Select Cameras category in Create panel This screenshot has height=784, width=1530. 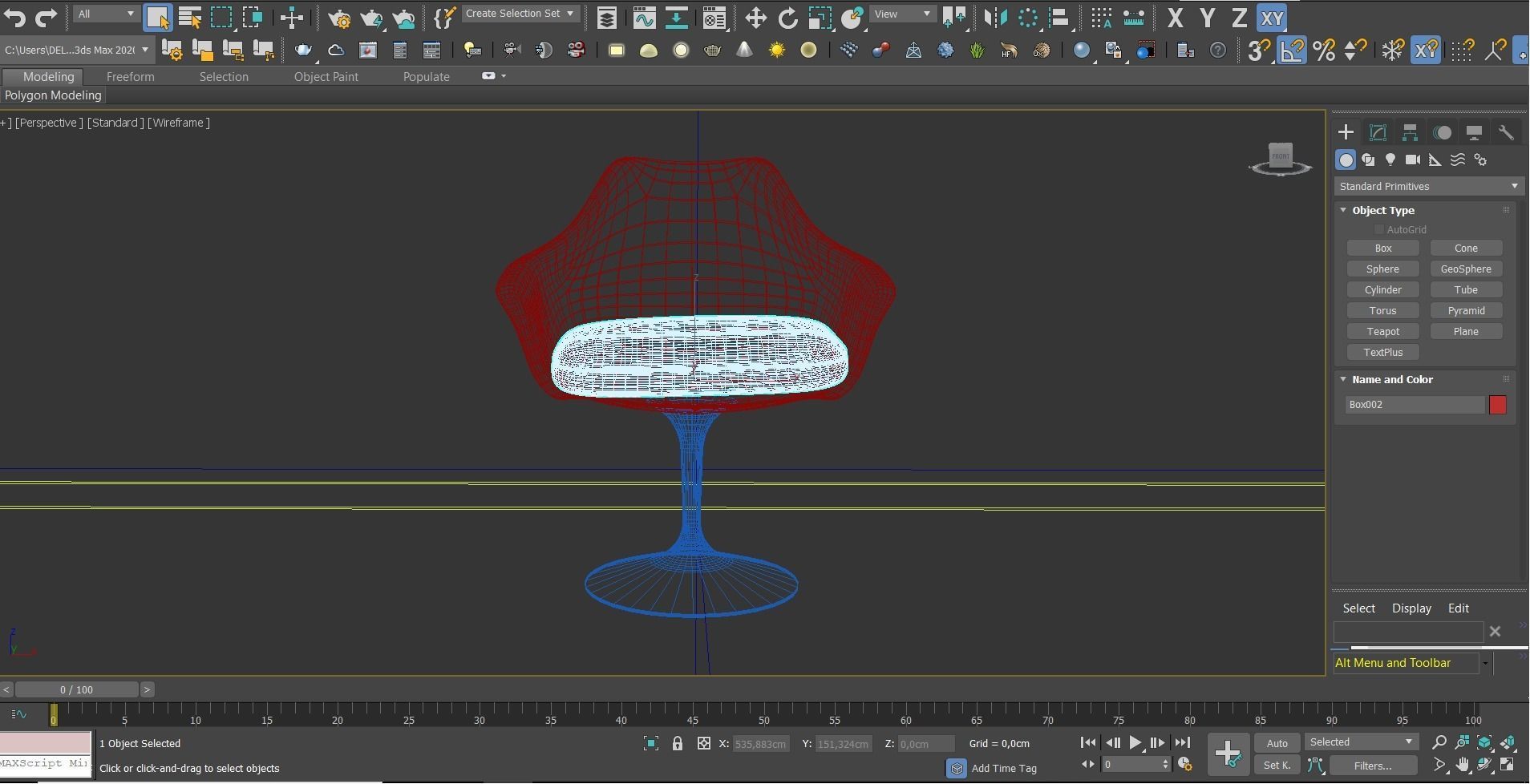(1413, 160)
